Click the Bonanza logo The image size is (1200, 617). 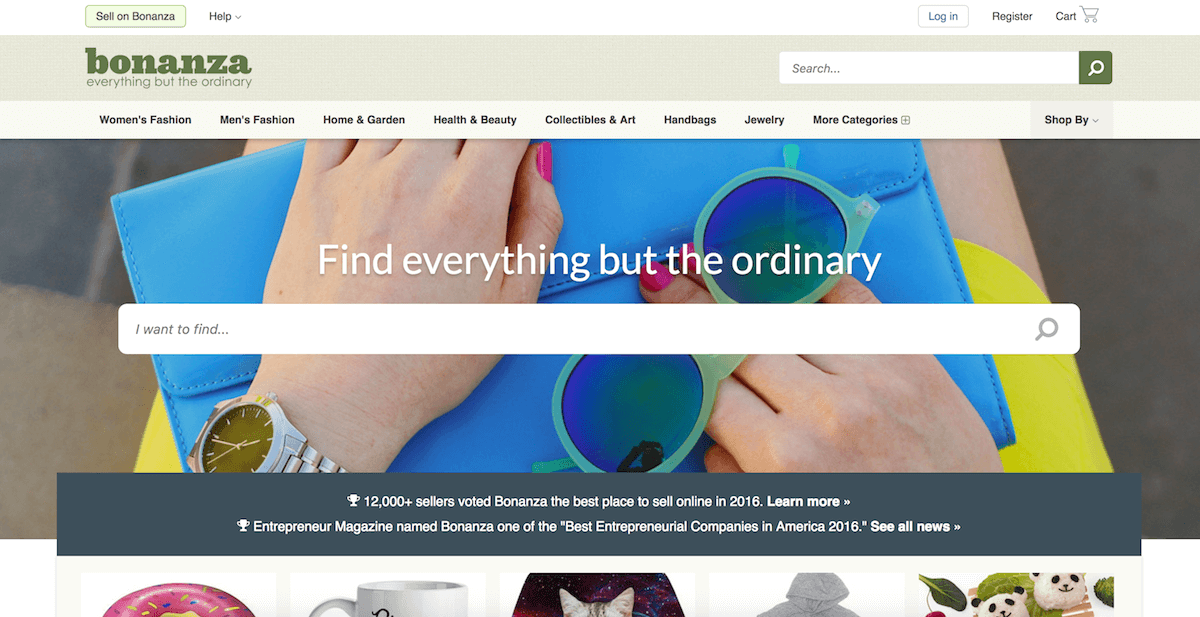click(168, 68)
